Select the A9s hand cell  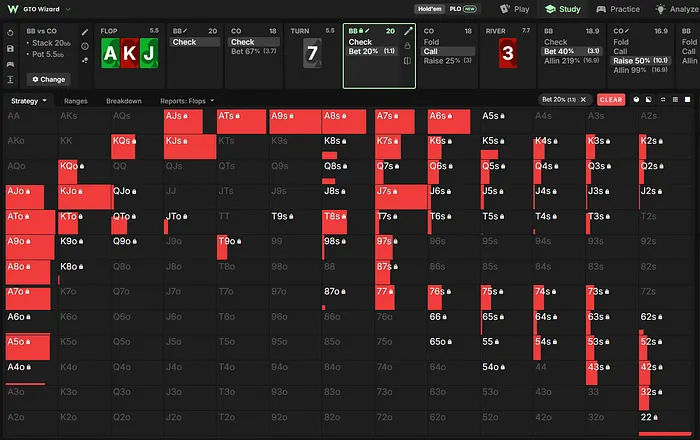[295, 121]
